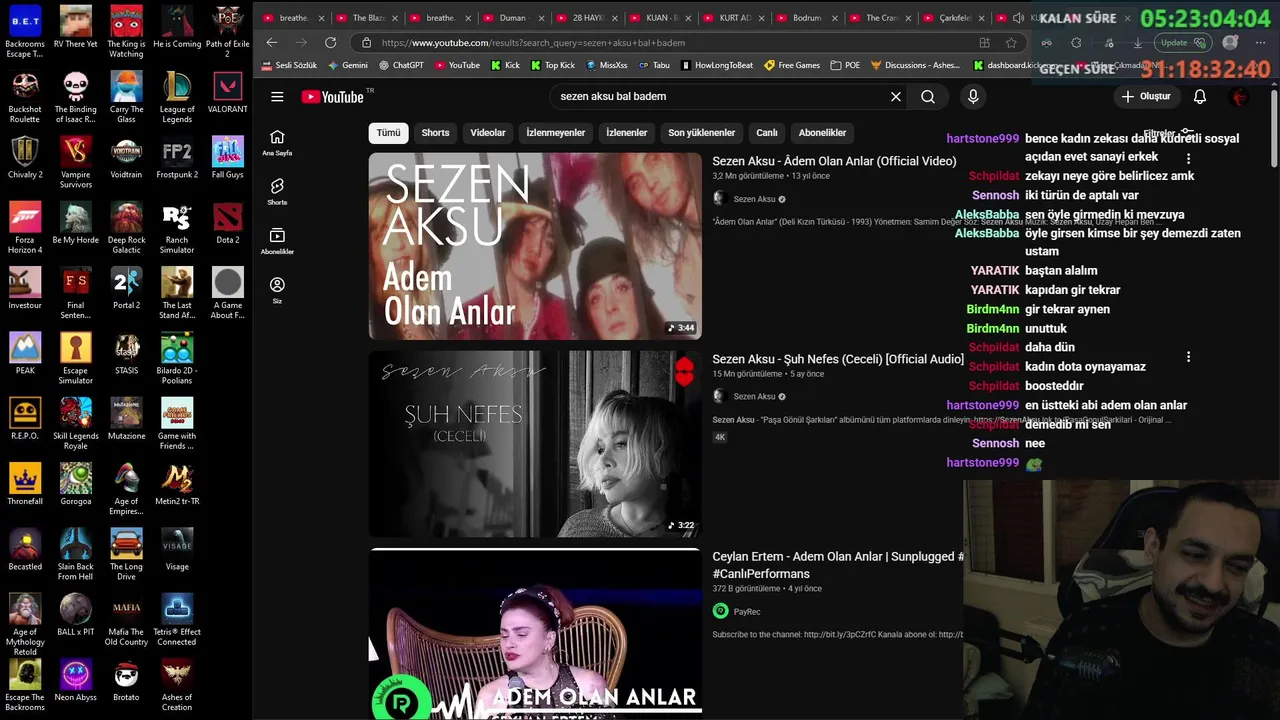
Task: Open Ana Sayfa in YouTube sidebar
Action: pyautogui.click(x=277, y=143)
